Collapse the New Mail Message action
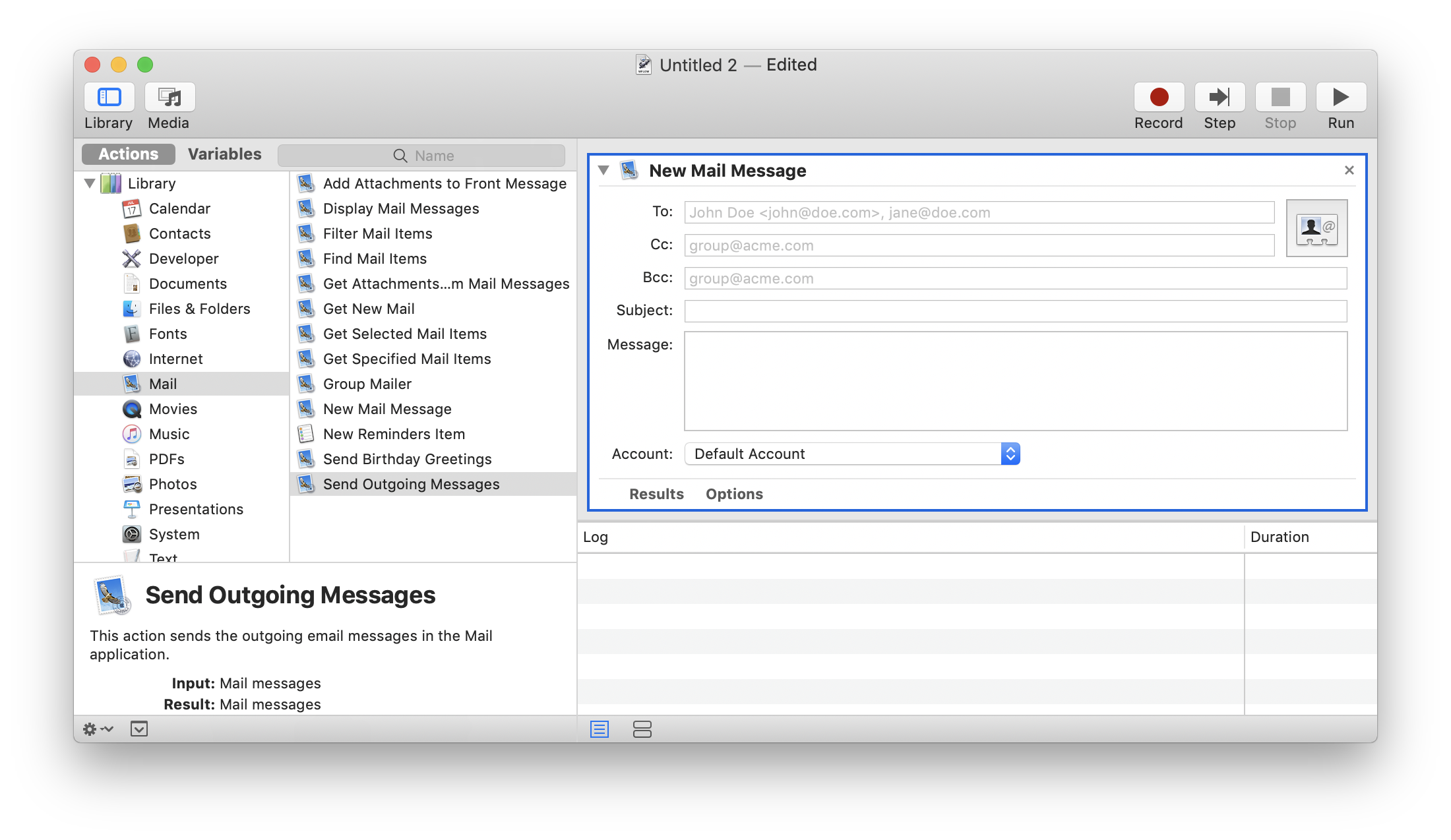1451x840 pixels. (603, 170)
